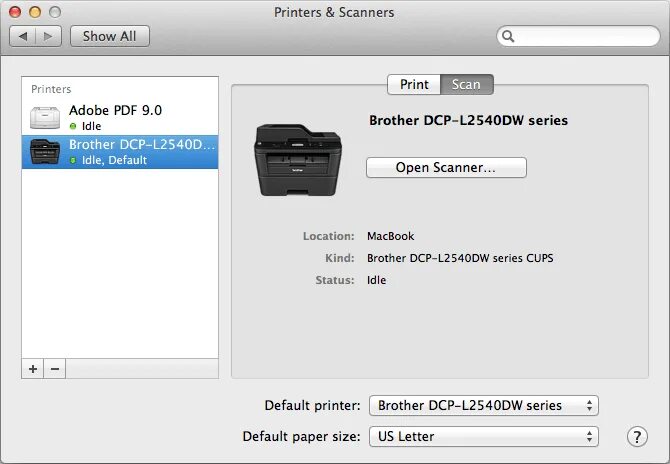Remove the printer with the minus button
670x464 pixels.
click(55, 369)
